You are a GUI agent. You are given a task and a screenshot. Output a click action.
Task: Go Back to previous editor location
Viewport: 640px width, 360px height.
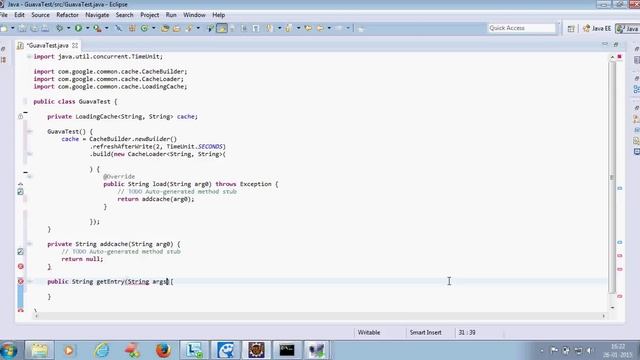click(320, 28)
